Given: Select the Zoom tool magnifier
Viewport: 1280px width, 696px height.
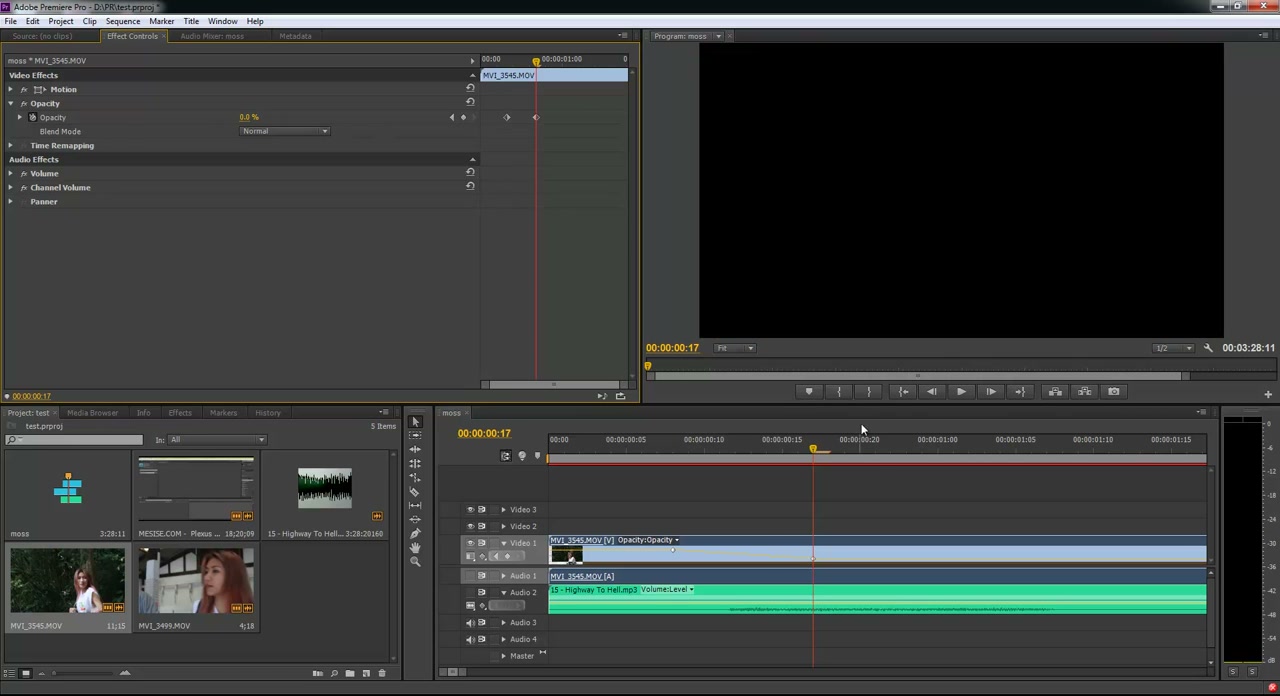Looking at the screenshot, I should click(415, 561).
